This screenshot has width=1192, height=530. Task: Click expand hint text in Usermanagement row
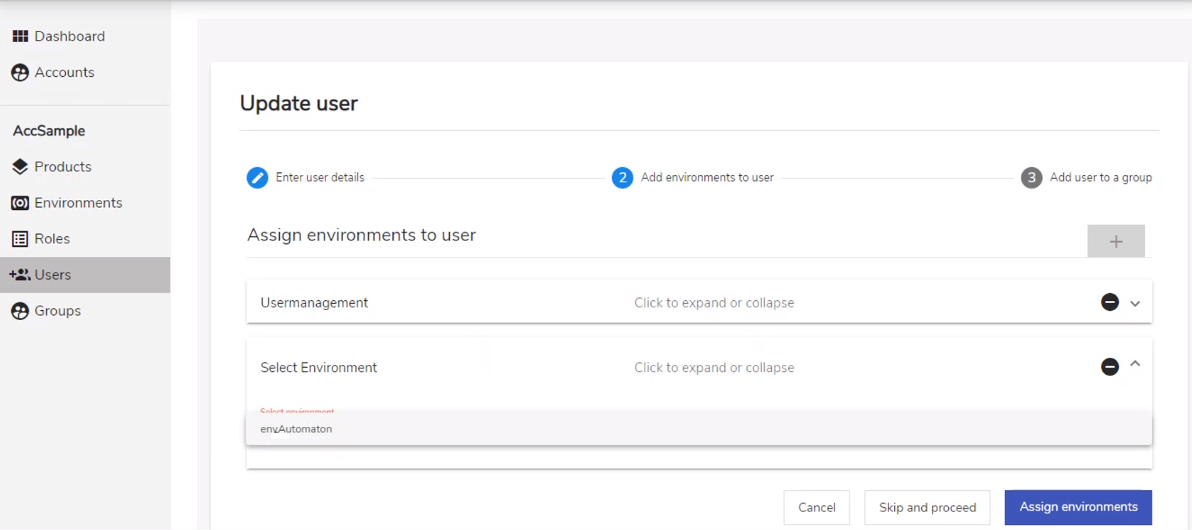pos(714,303)
